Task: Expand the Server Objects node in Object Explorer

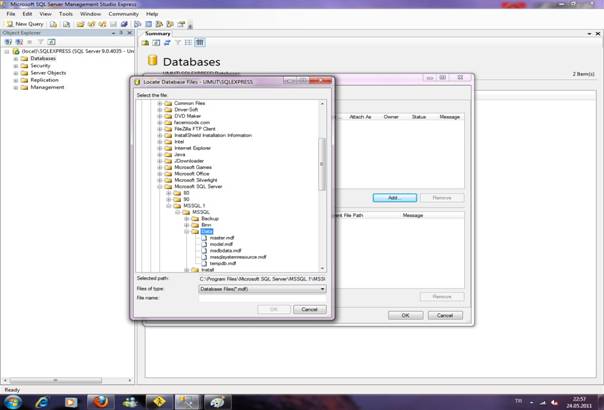Action: tap(16, 73)
